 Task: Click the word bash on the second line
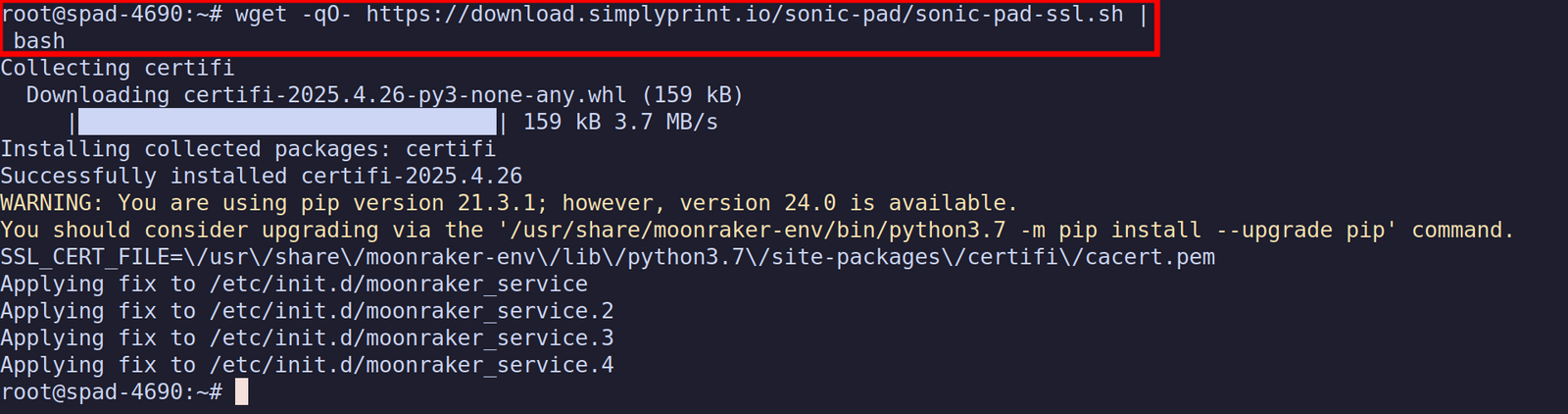pos(39,41)
